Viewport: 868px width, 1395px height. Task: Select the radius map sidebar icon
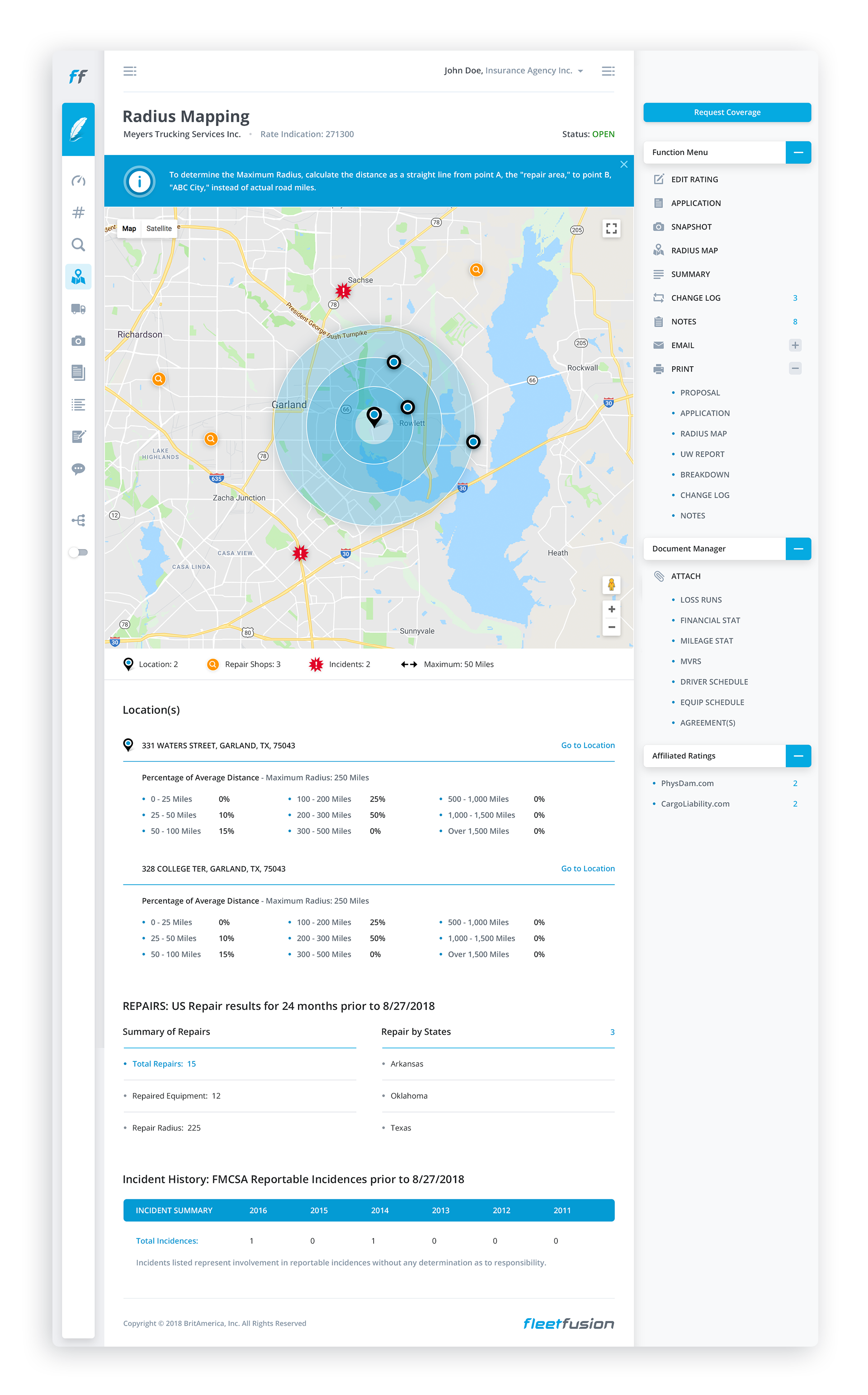click(x=78, y=277)
